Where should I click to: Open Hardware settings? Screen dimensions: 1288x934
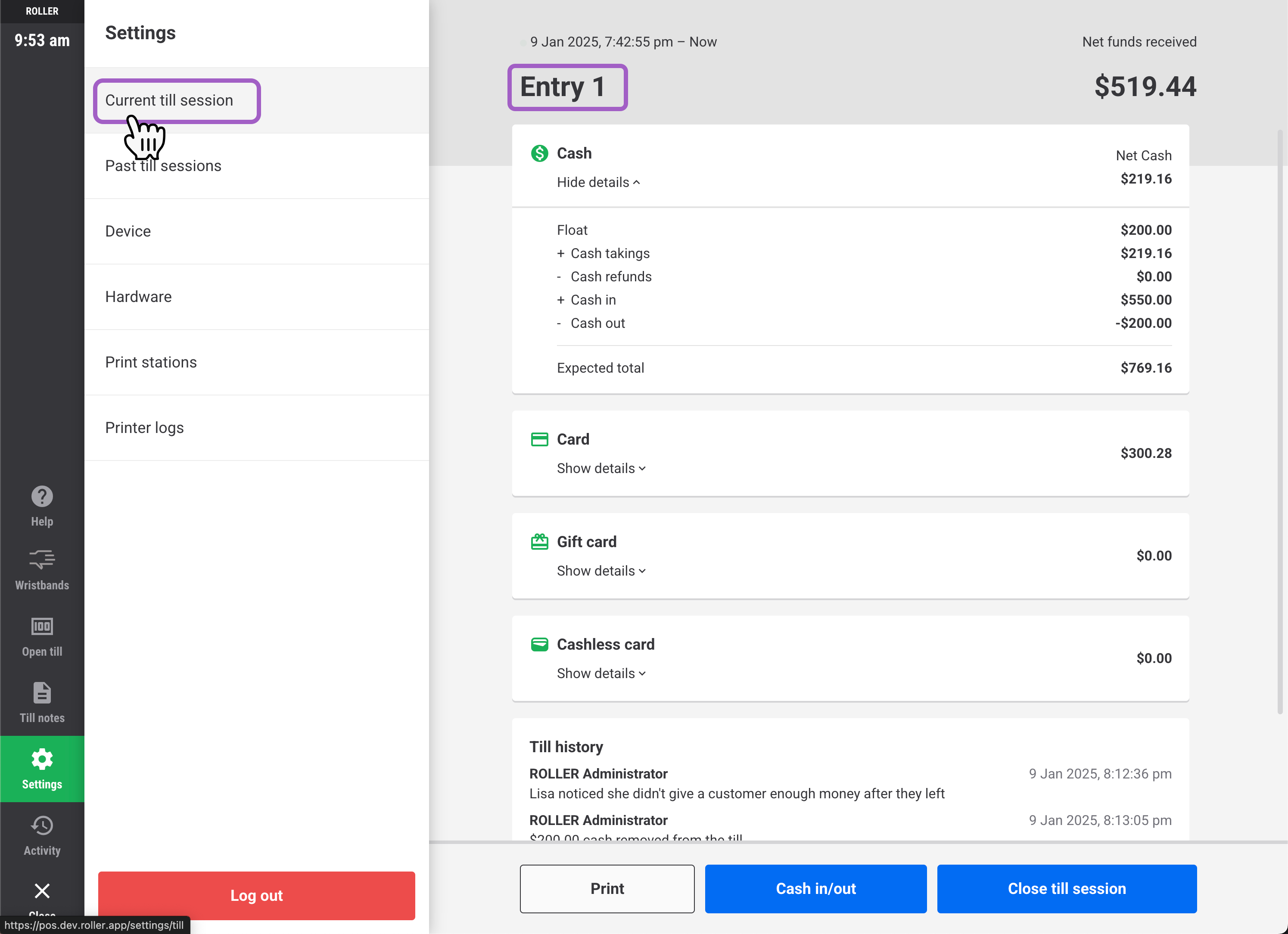click(x=257, y=296)
